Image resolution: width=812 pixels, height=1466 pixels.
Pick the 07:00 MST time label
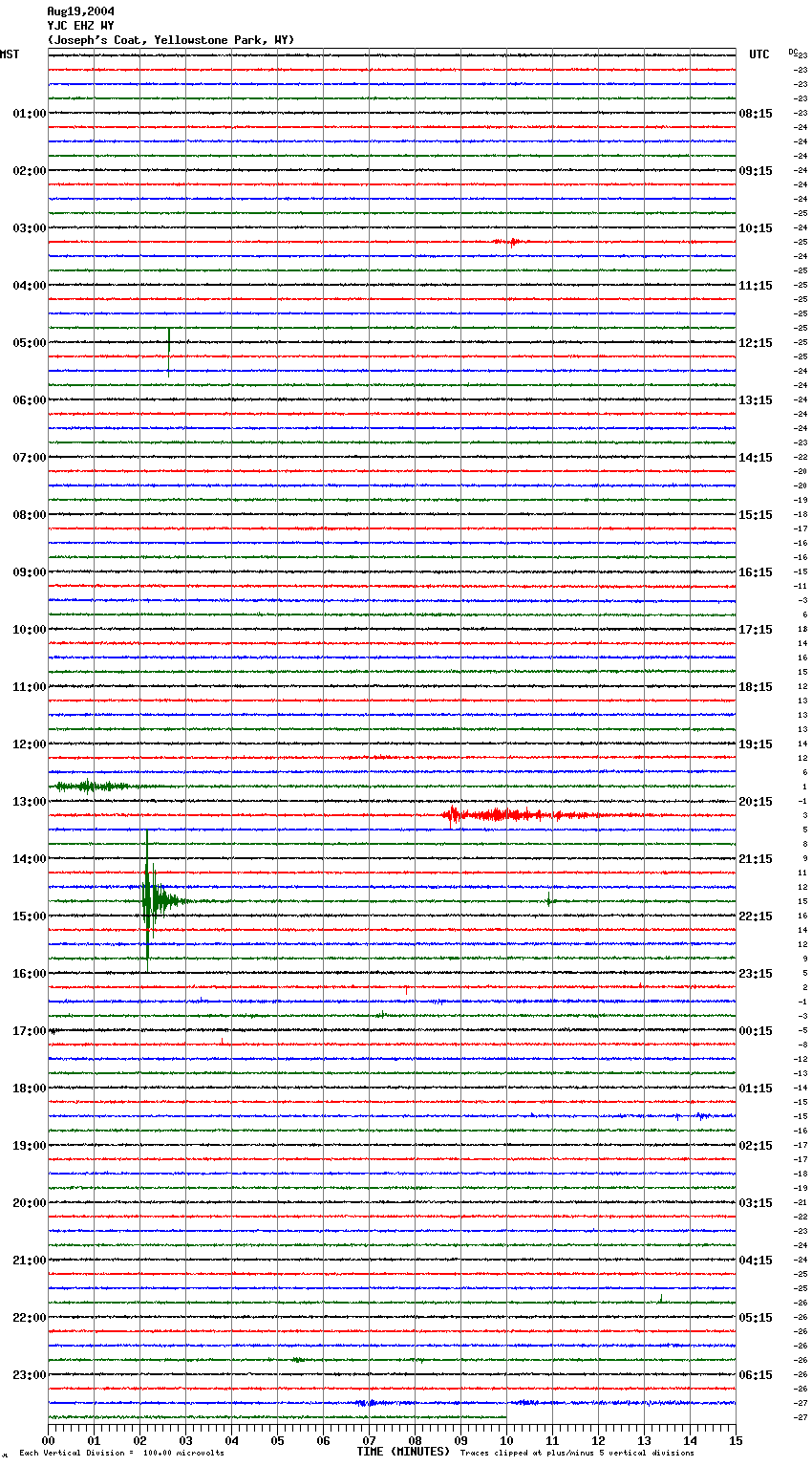(x=30, y=458)
